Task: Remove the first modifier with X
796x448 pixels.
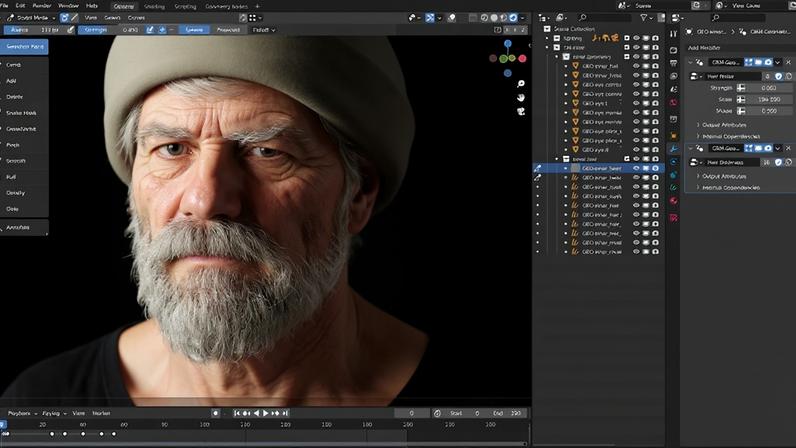Action: [x=788, y=62]
